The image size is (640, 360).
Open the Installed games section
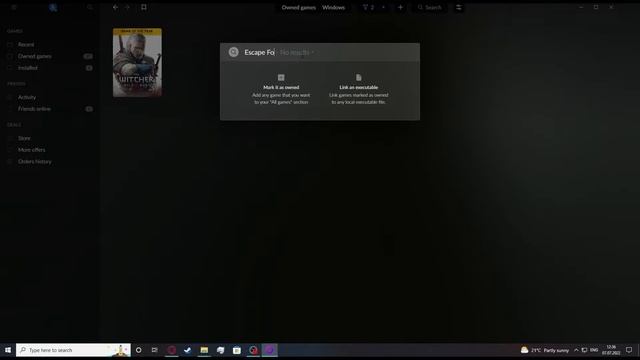pos(28,68)
